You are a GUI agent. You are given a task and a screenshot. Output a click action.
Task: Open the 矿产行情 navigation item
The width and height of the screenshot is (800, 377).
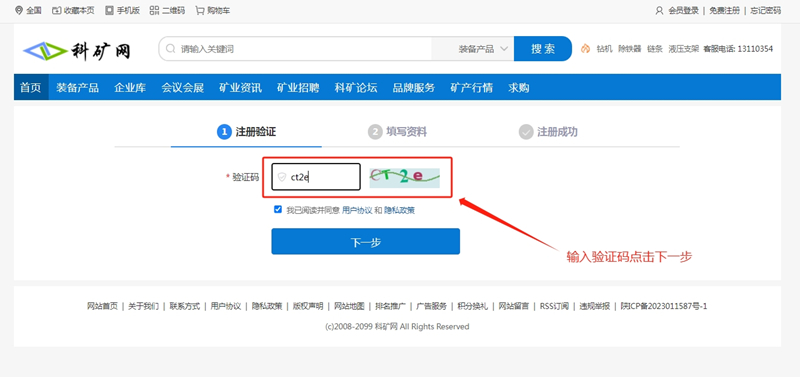click(x=471, y=87)
